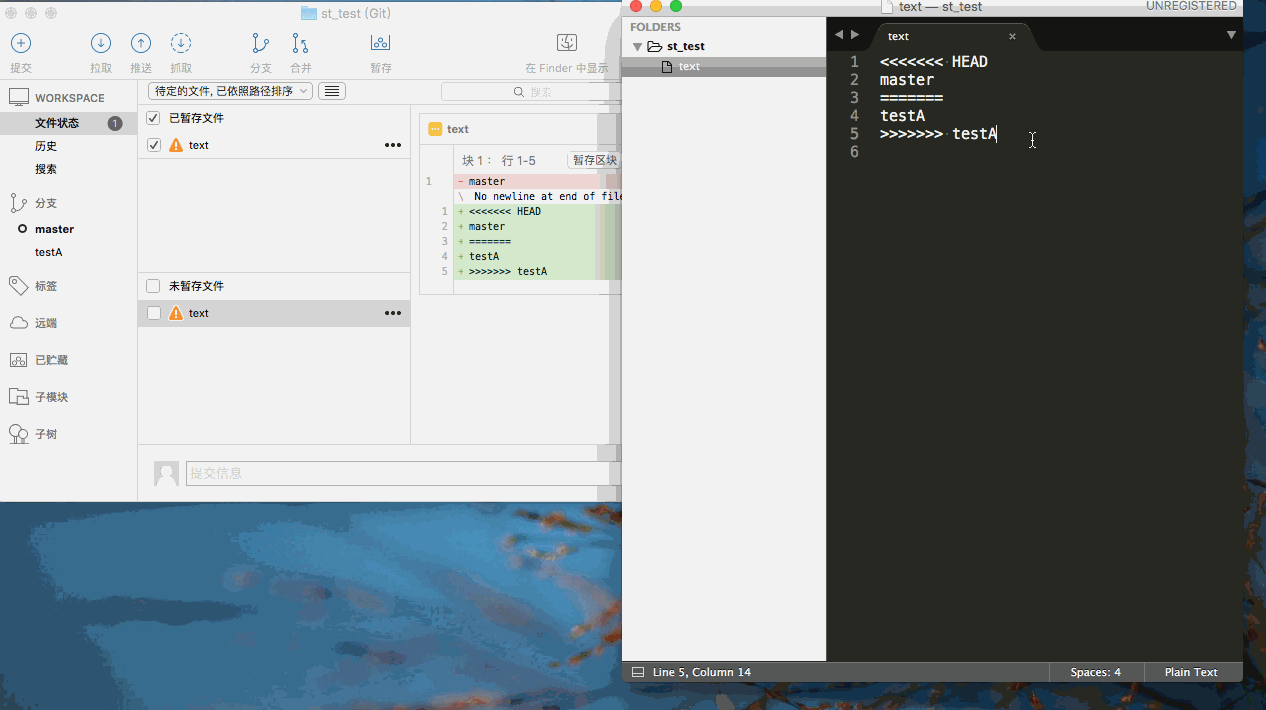
Task: Select File Status (文件状态) in sidebar
Action: [57, 123]
